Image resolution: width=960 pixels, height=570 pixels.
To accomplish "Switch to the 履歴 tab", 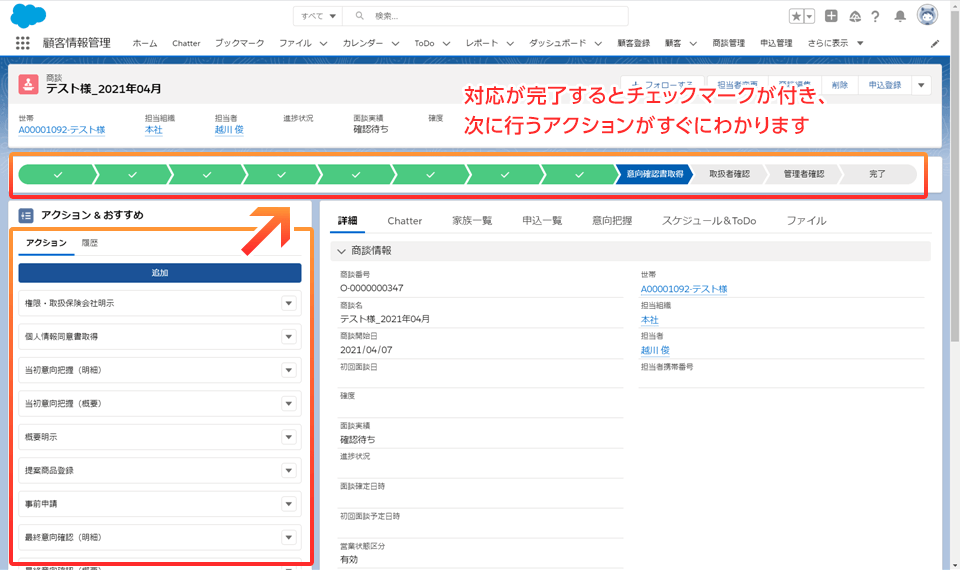I will click(x=90, y=243).
